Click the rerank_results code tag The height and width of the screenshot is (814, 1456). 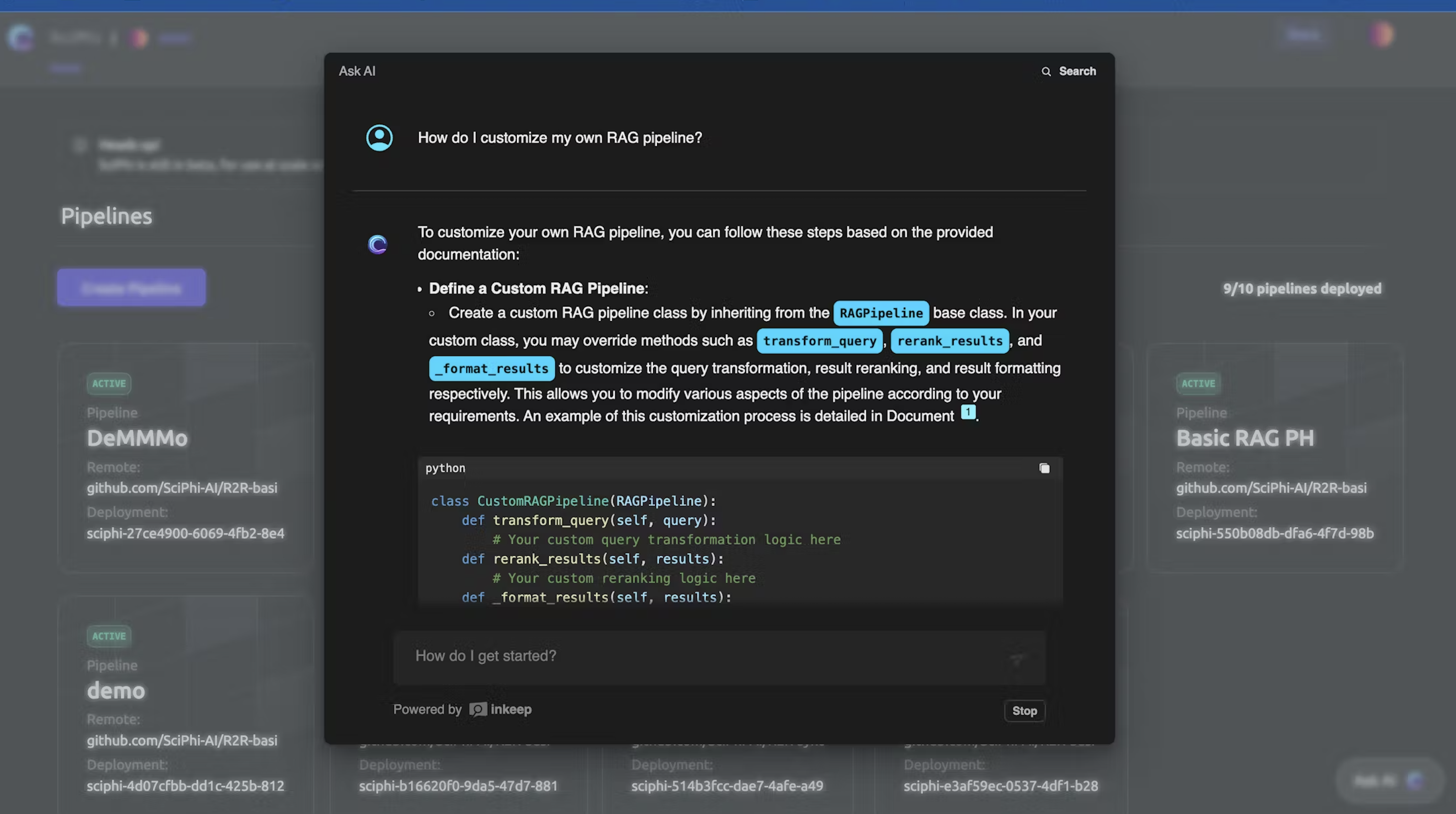(949, 341)
